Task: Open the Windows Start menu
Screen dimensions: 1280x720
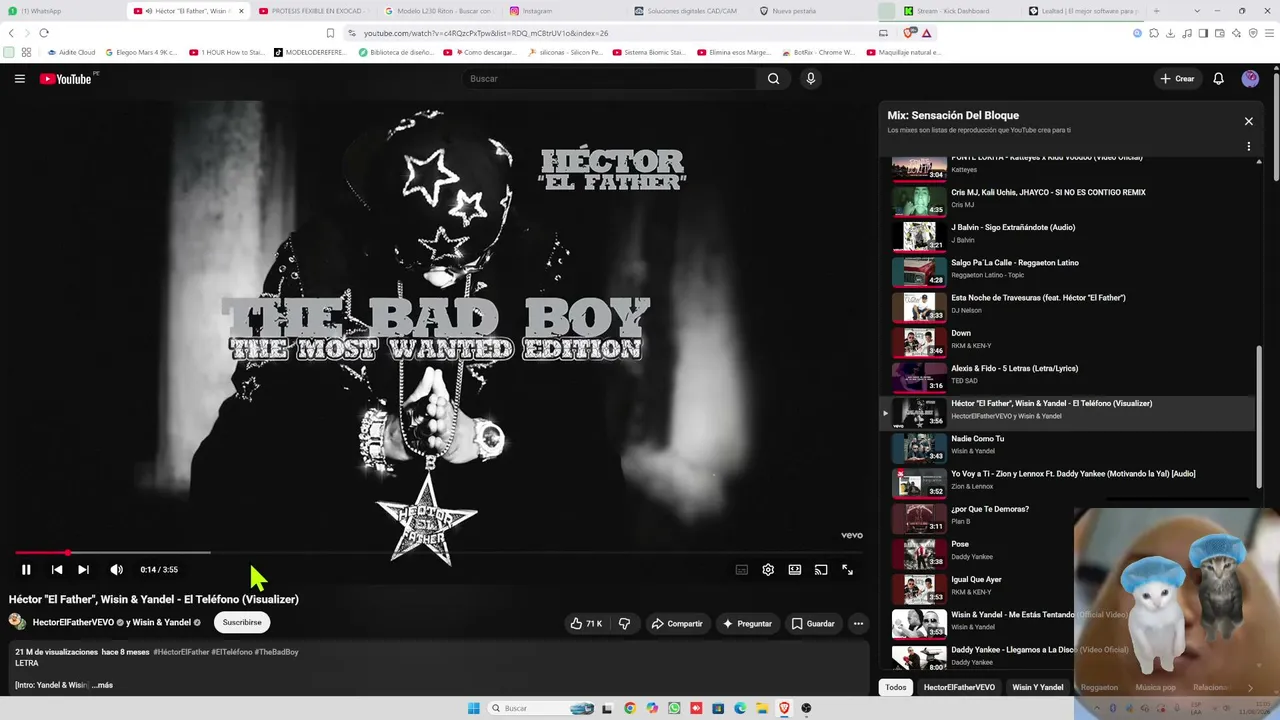Action: 474,708
